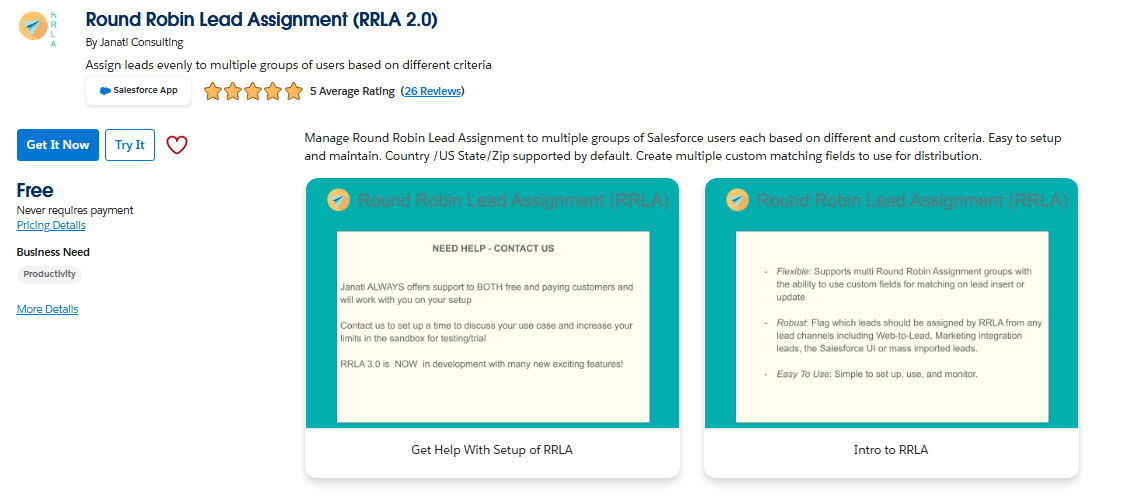
Task: Open the Intro to RRLA slide thumbnail
Action: (891, 303)
